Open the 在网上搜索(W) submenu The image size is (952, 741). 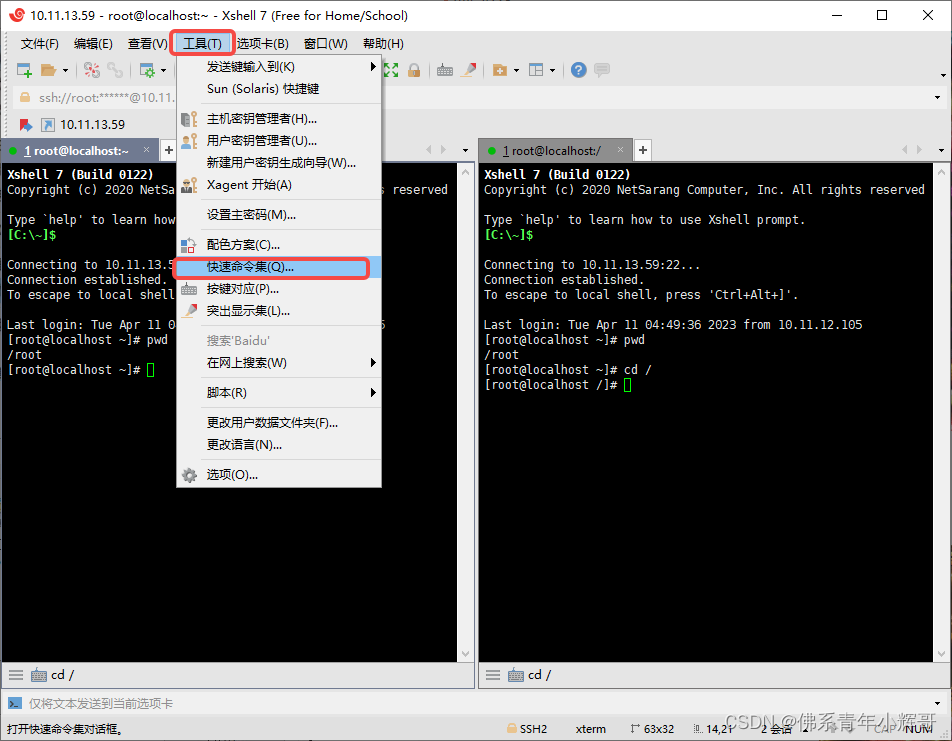pos(279,363)
